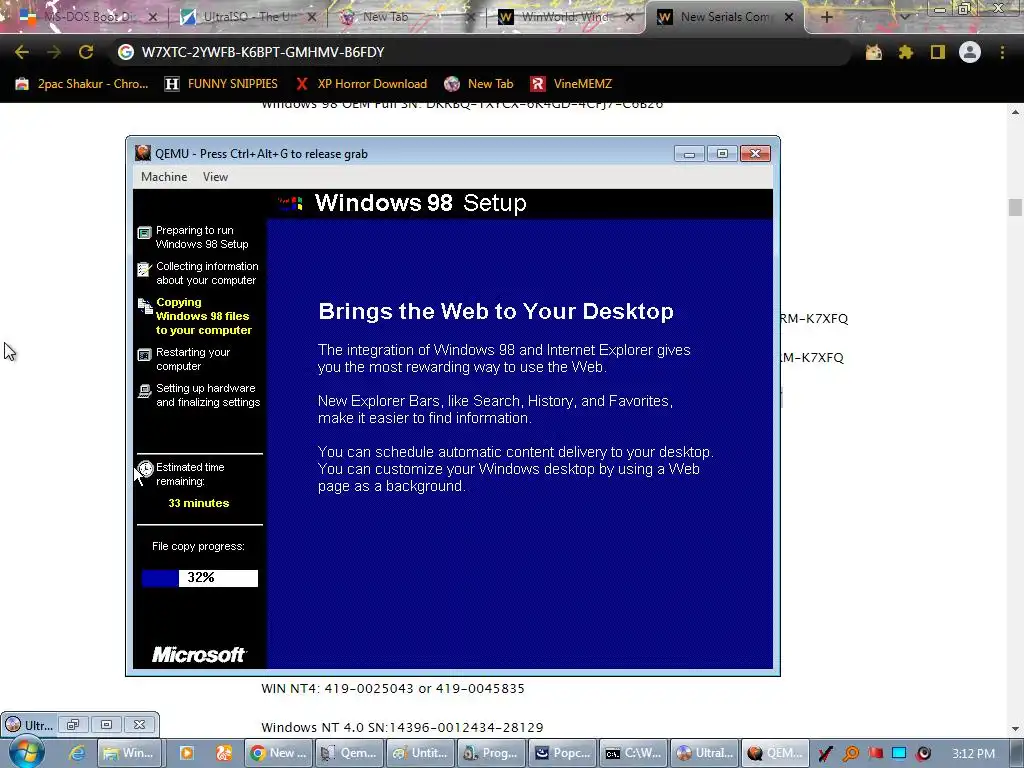This screenshot has height=768, width=1024.
Task: Open the Action Center flag tray icon
Action: point(875,754)
